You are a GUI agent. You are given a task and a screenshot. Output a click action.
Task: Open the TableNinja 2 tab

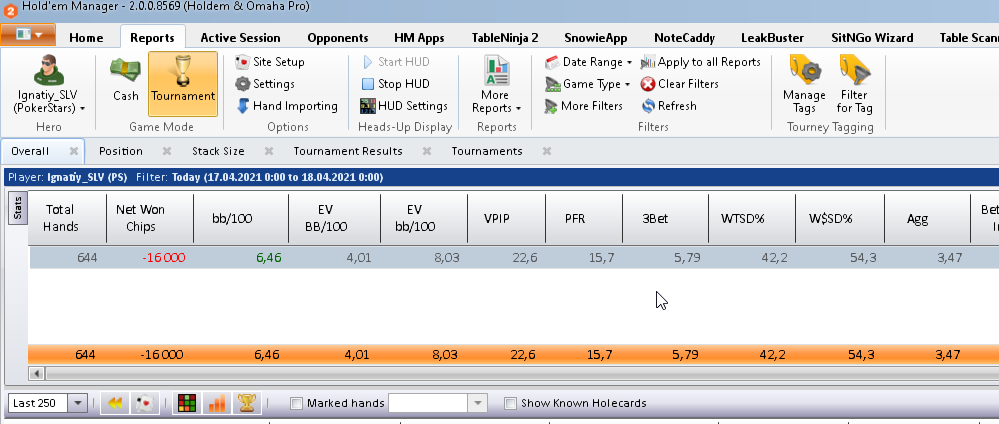505,38
